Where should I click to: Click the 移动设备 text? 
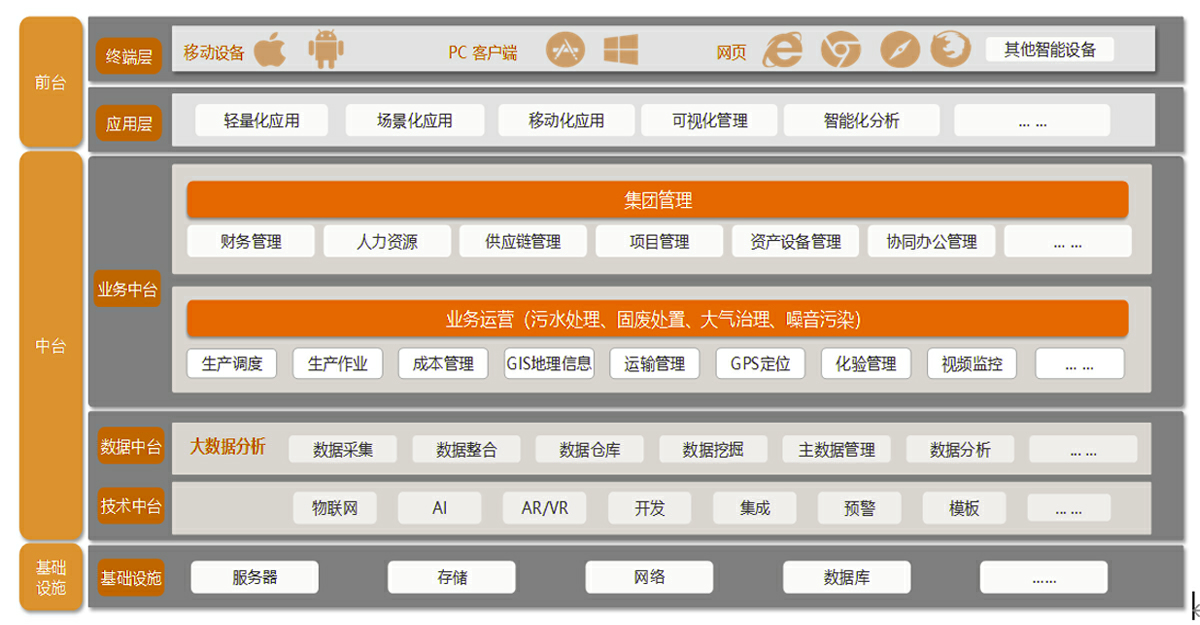[x=214, y=52]
